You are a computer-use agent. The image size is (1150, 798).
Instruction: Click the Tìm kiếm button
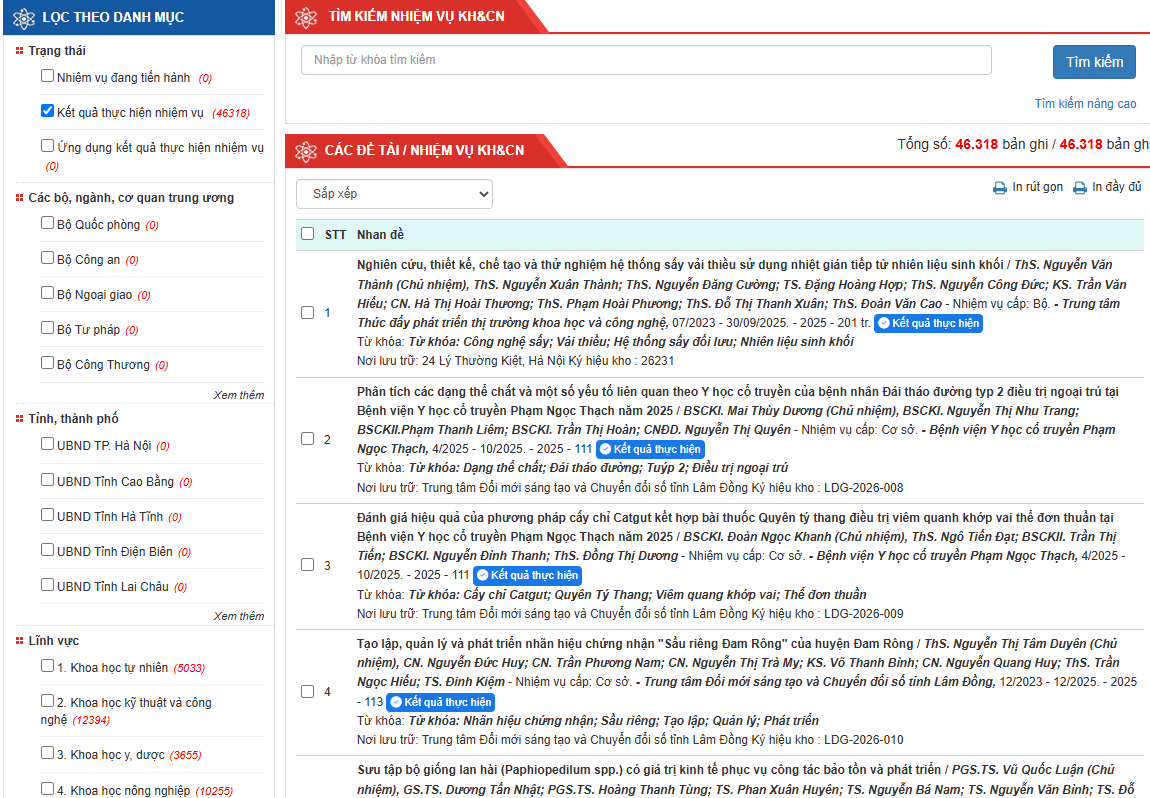(x=1094, y=62)
